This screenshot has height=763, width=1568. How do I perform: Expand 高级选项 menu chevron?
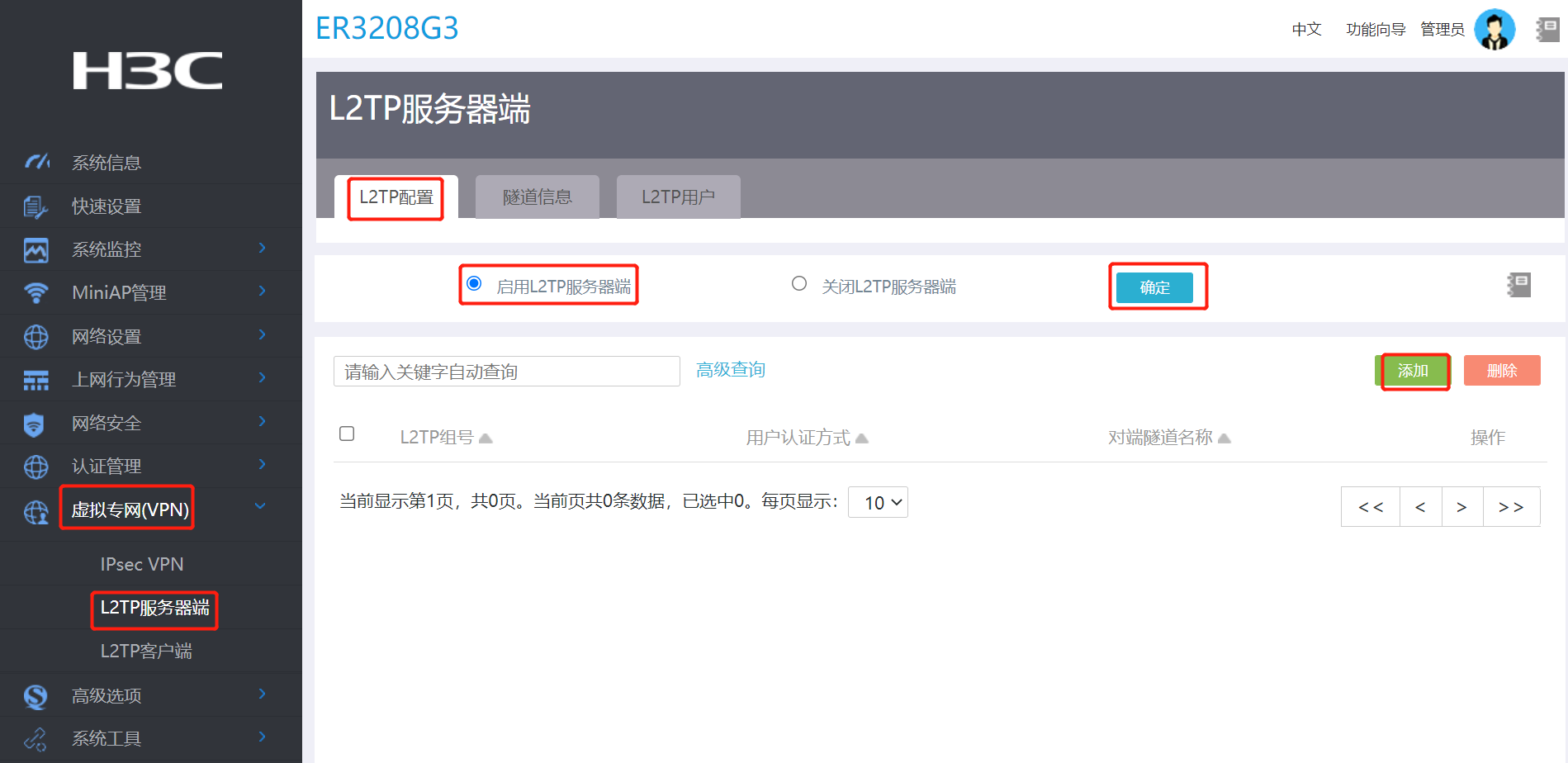(x=262, y=694)
